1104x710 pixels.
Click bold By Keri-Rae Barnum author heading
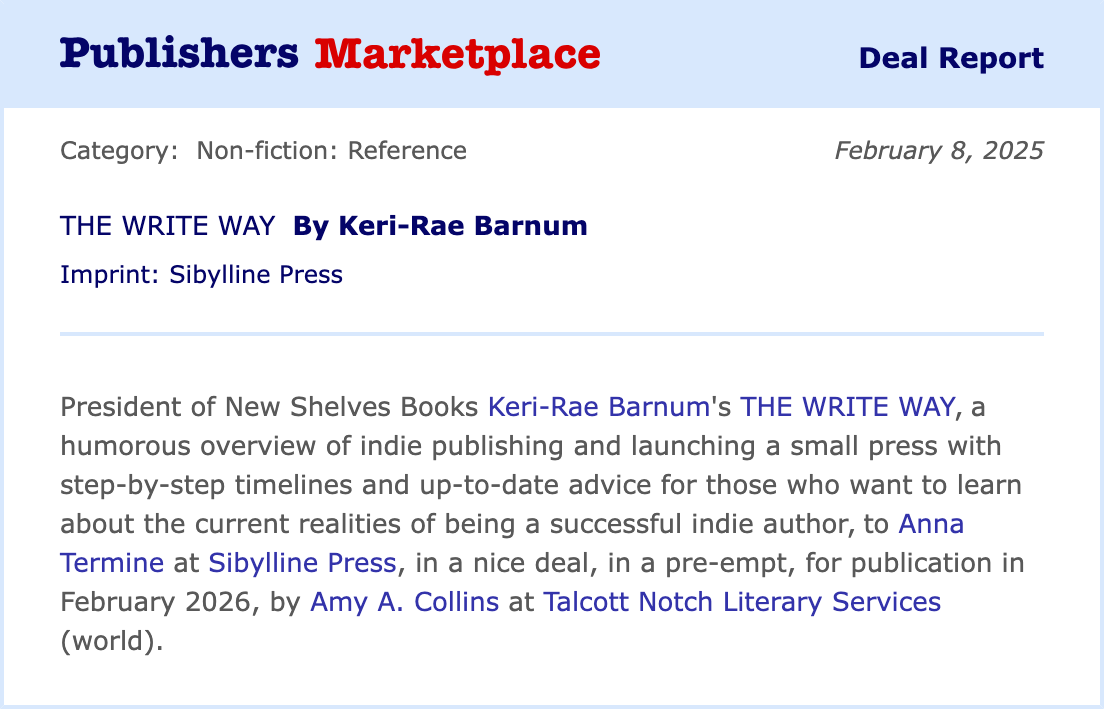[x=440, y=226]
